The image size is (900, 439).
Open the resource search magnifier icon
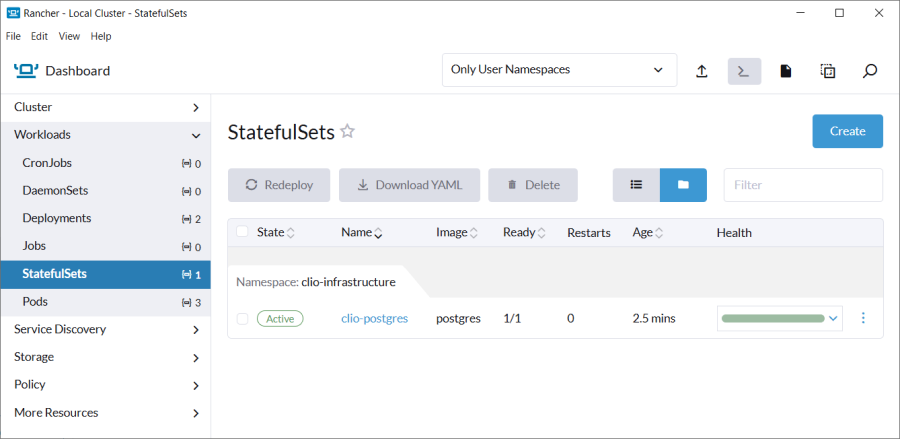pyautogui.click(x=870, y=71)
